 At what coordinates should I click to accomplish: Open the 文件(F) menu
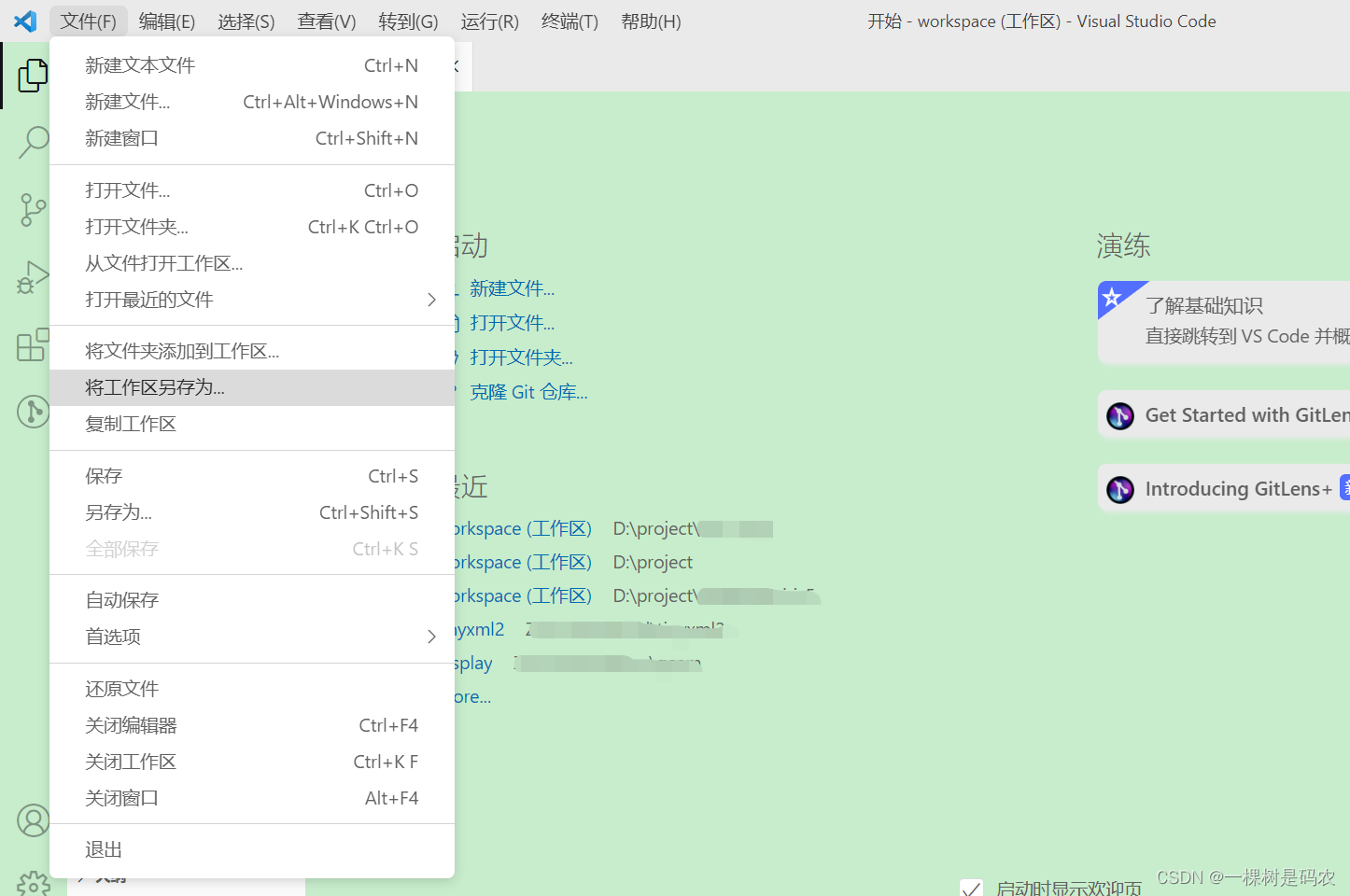(x=89, y=21)
